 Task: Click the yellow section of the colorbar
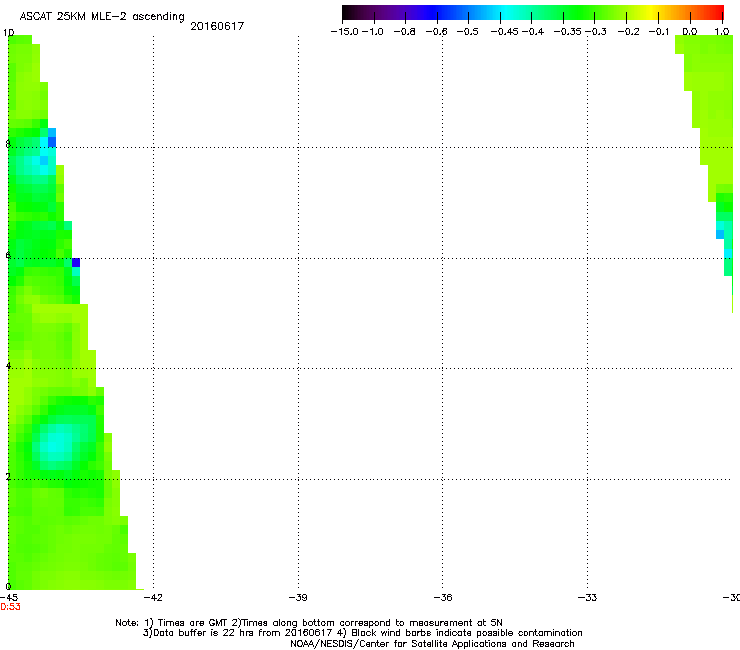click(x=654, y=13)
